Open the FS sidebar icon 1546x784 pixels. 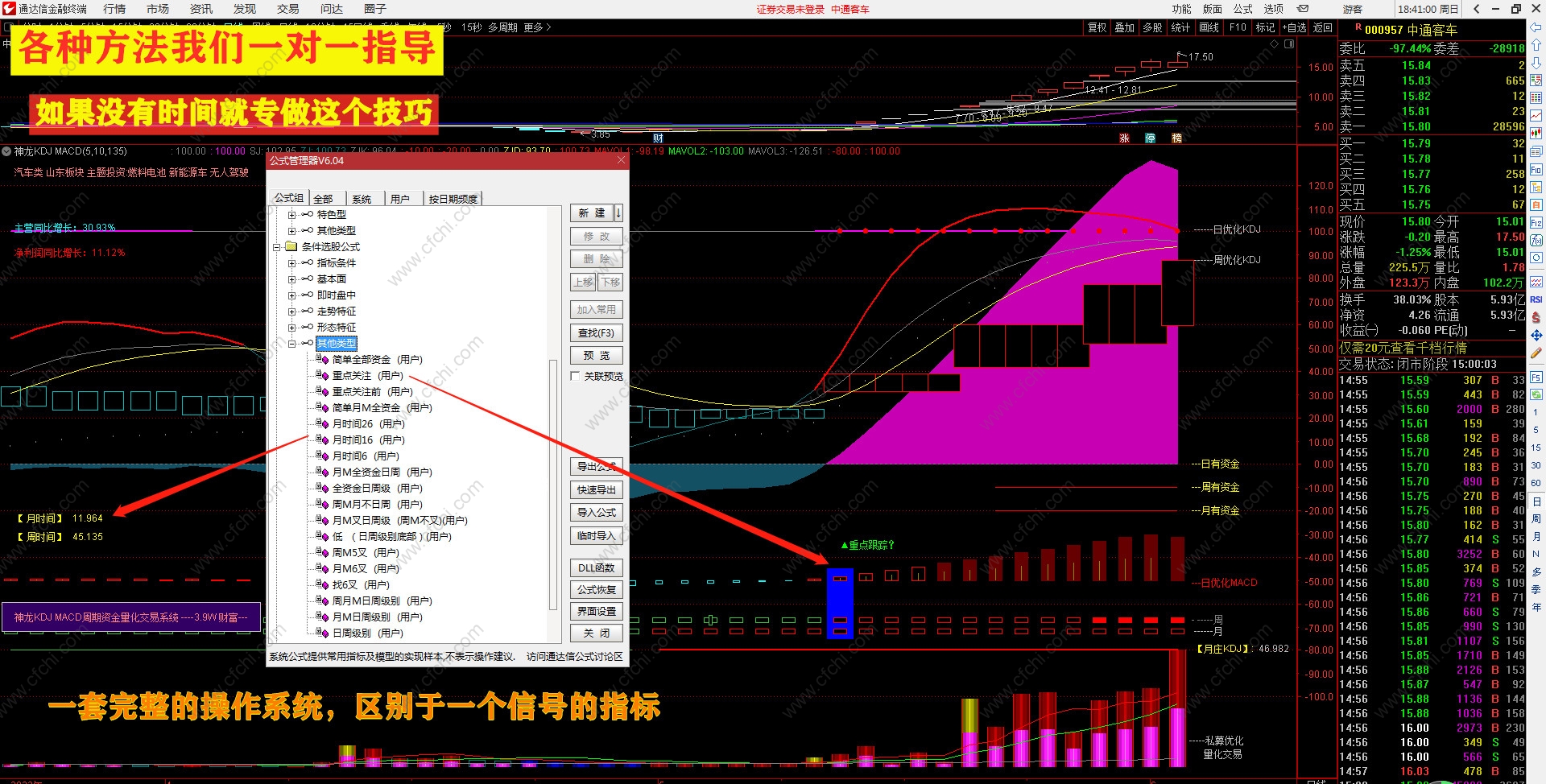(x=1536, y=377)
